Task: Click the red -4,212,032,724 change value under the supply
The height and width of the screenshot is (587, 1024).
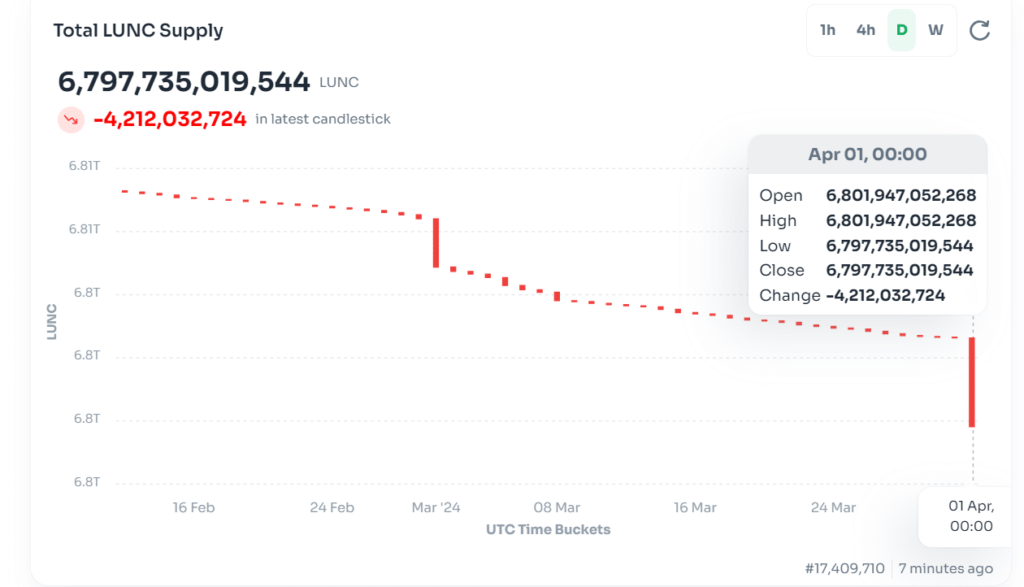Action: [170, 119]
